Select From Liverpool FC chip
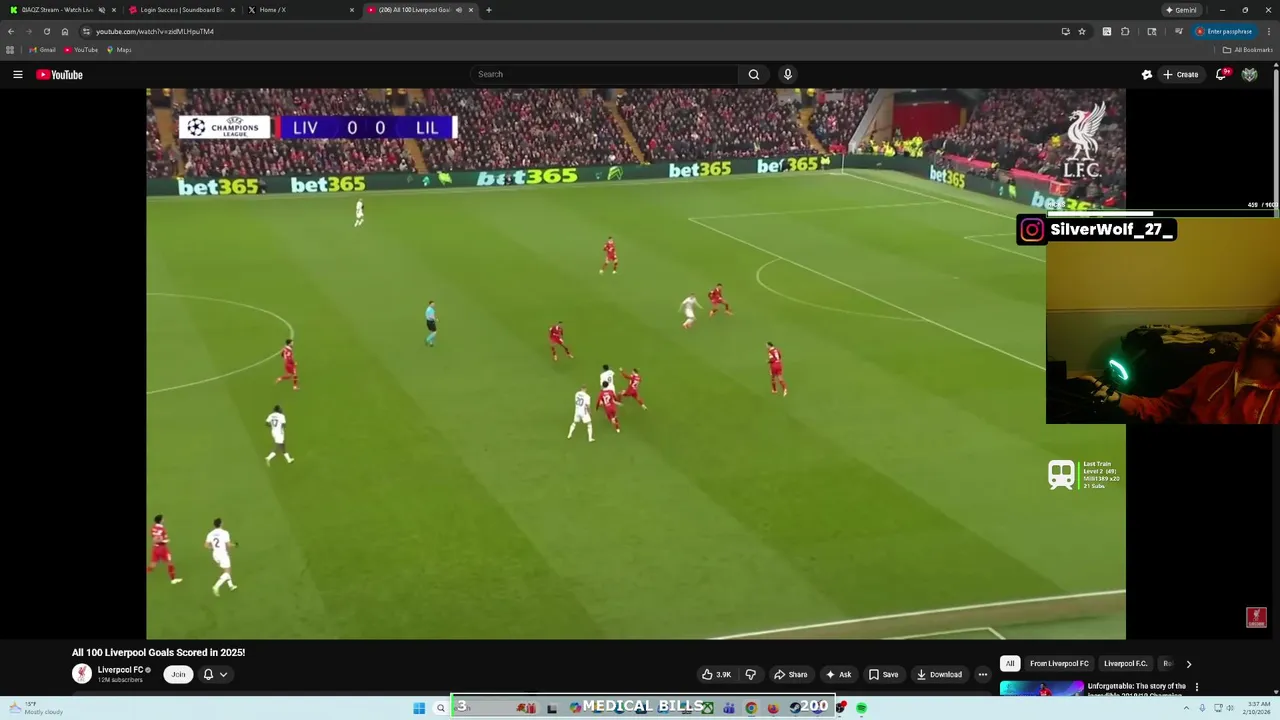The image size is (1280, 720). [1059, 664]
